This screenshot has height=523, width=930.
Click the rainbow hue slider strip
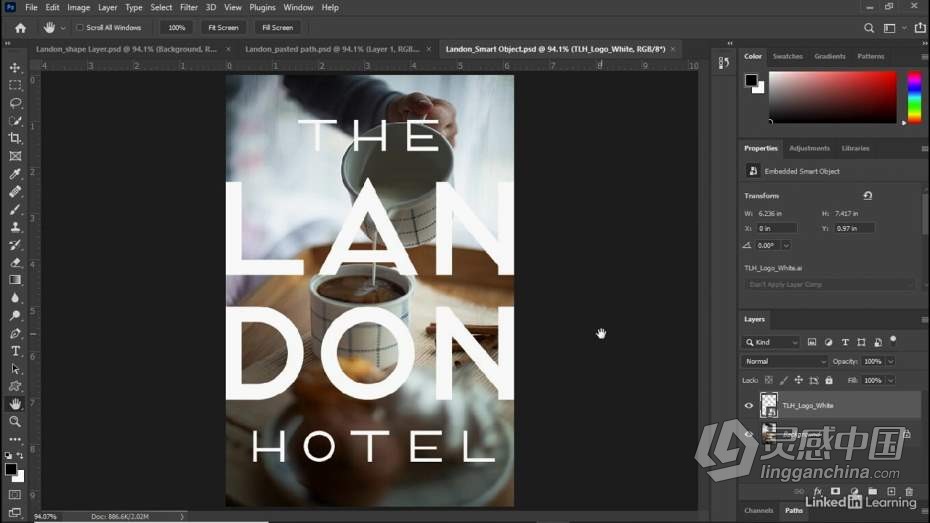click(x=915, y=97)
